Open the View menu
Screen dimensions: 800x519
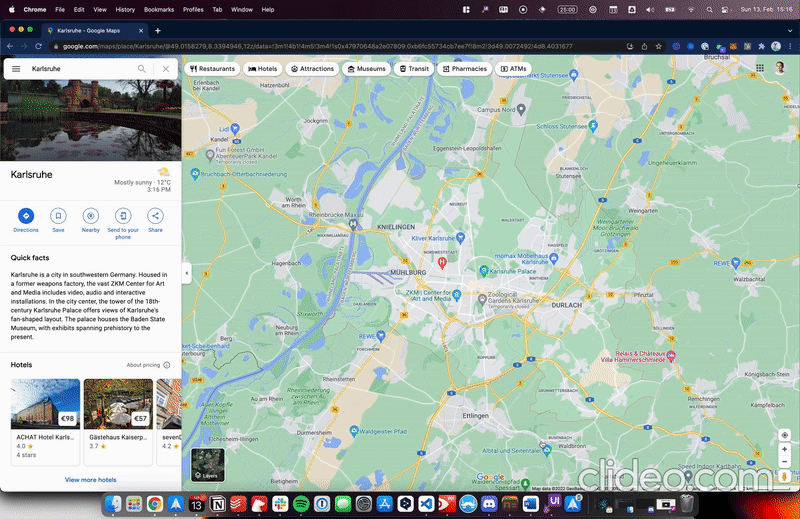99,10
